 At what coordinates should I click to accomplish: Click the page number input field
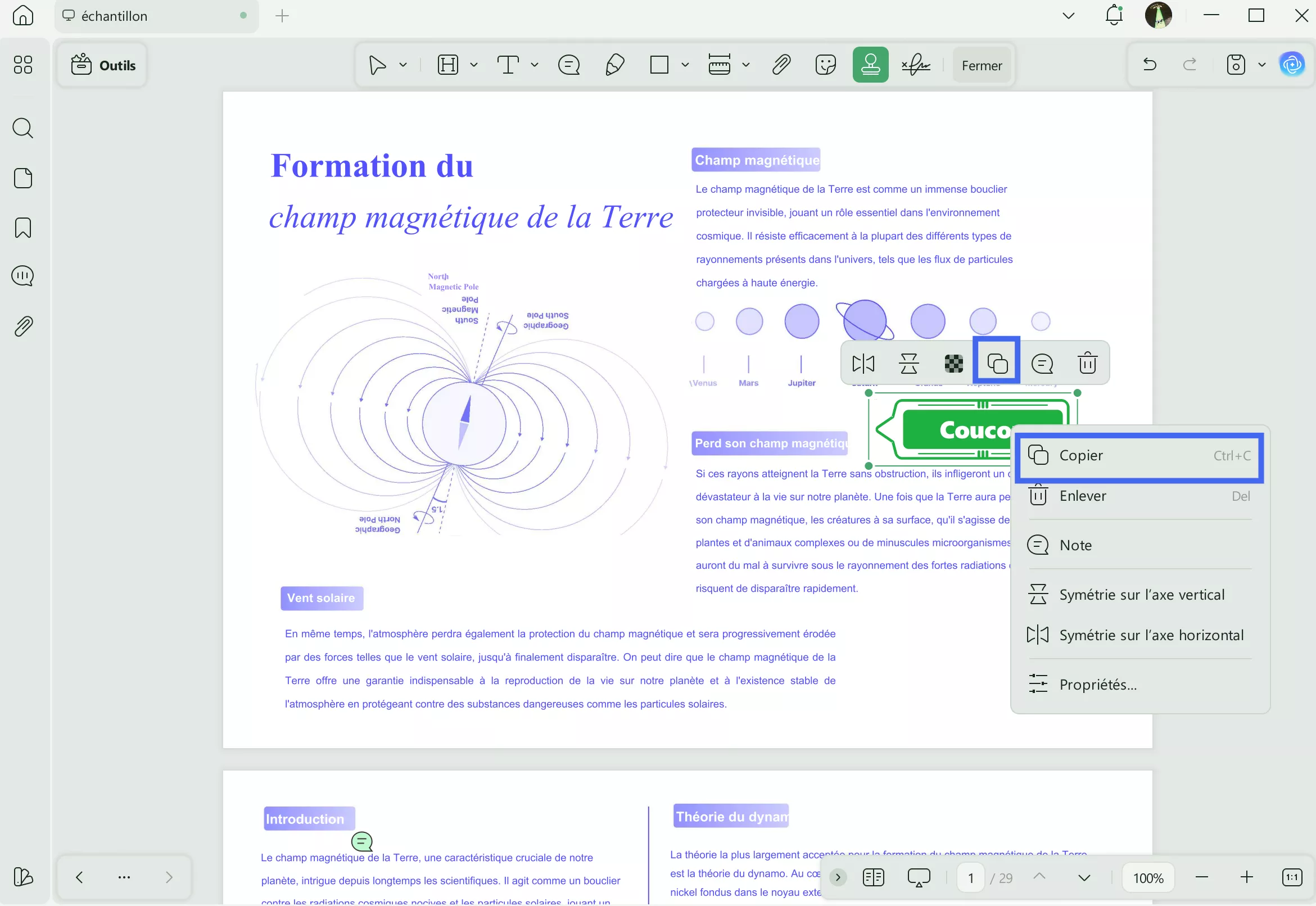(x=970, y=877)
